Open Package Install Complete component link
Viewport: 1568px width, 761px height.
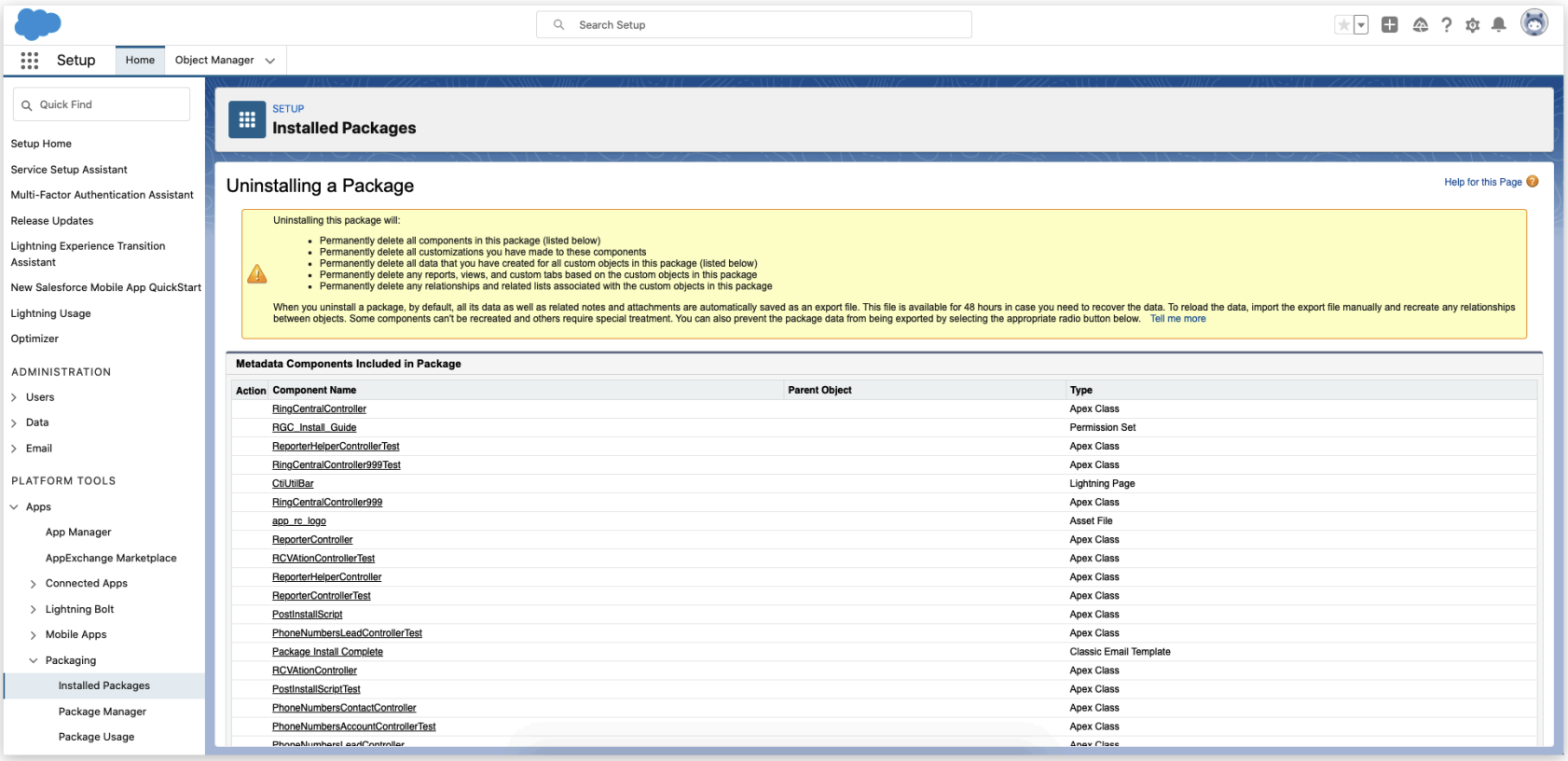327,652
